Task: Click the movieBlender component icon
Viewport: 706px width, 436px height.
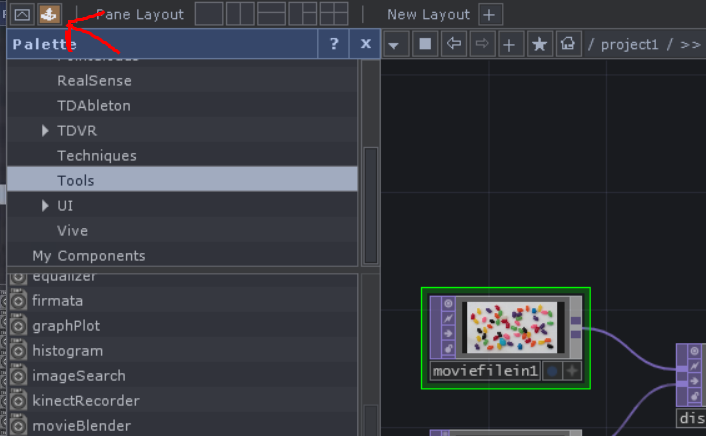Action: (18, 426)
